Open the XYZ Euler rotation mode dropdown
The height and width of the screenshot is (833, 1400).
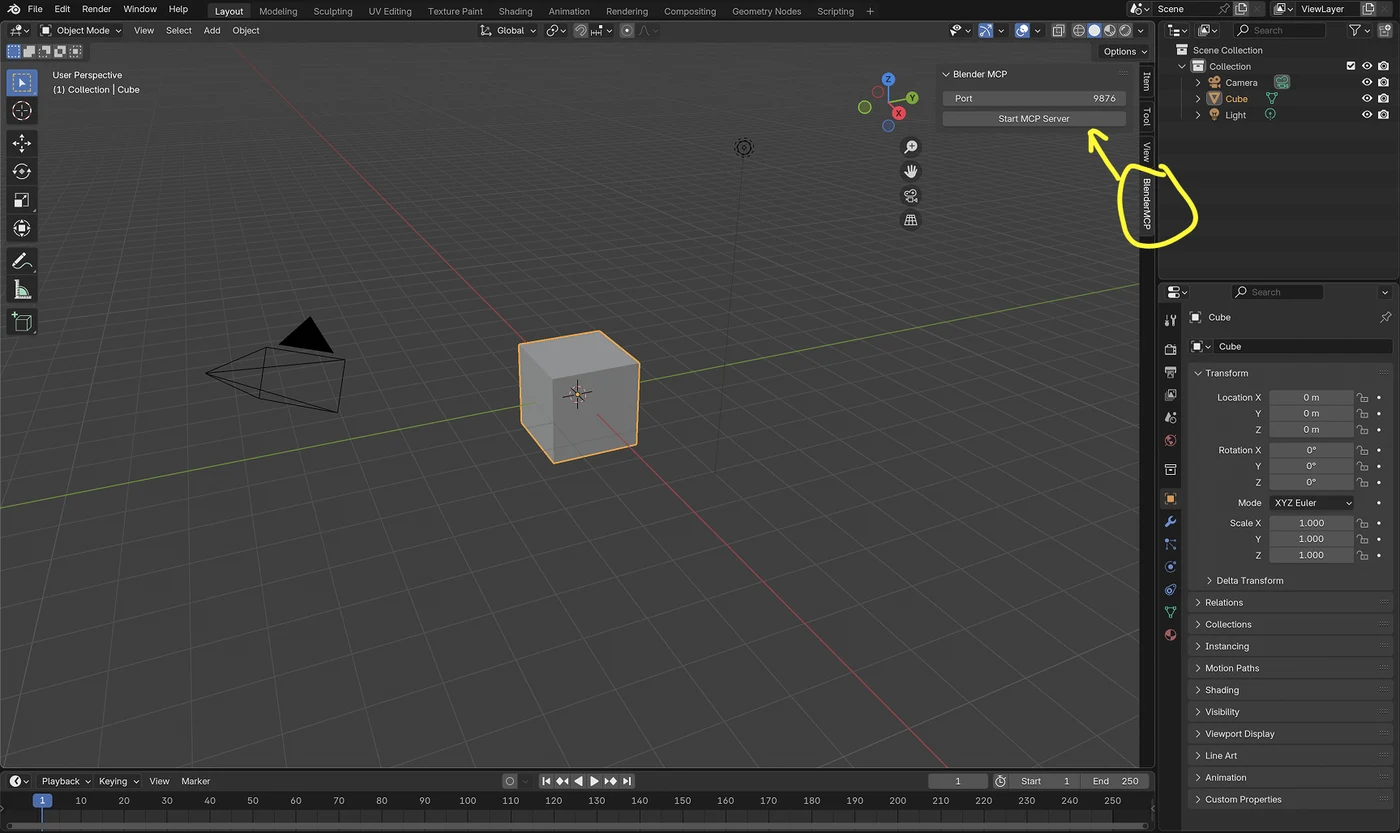[x=1312, y=503]
